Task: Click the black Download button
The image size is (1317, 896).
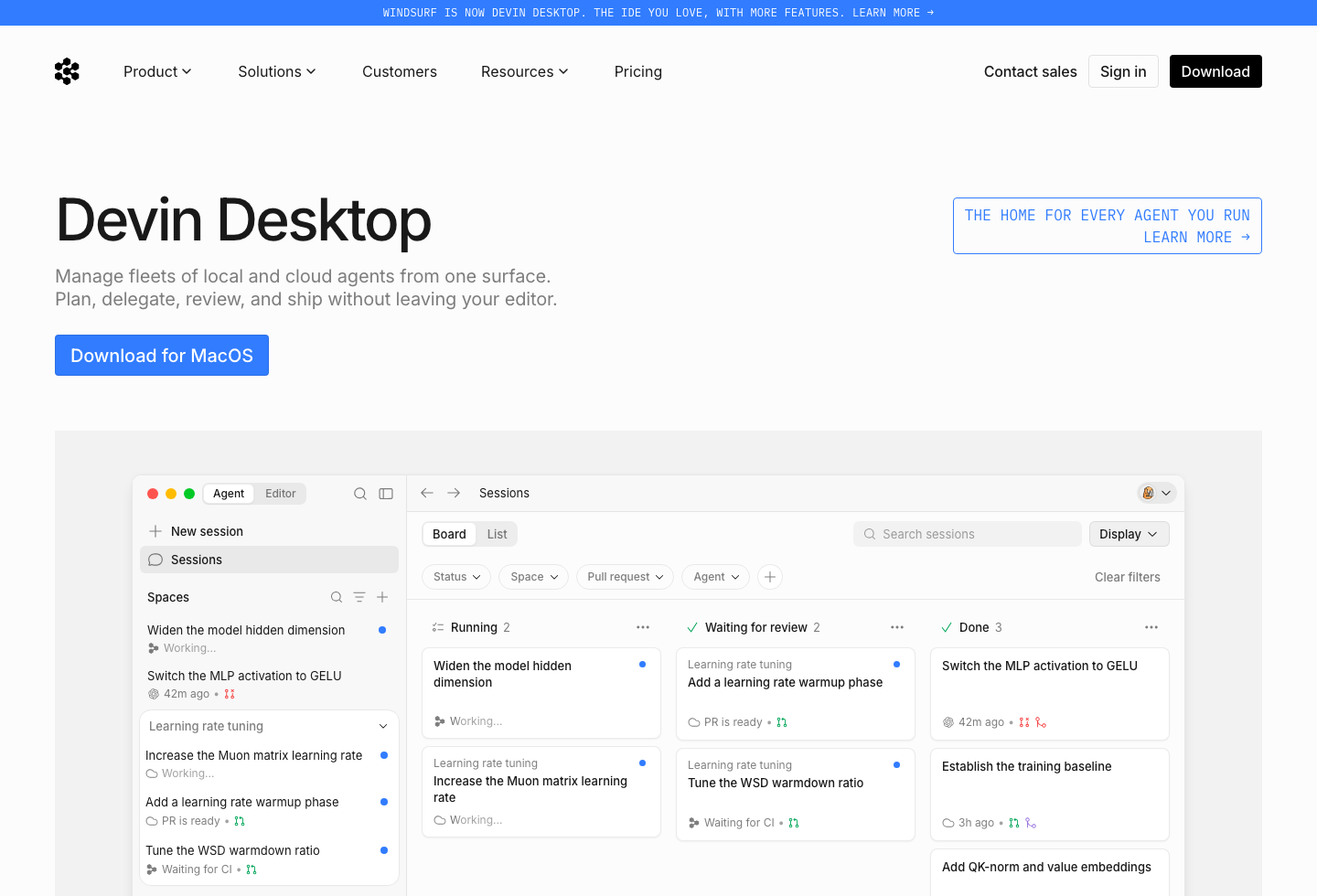Action: pyautogui.click(x=1215, y=71)
